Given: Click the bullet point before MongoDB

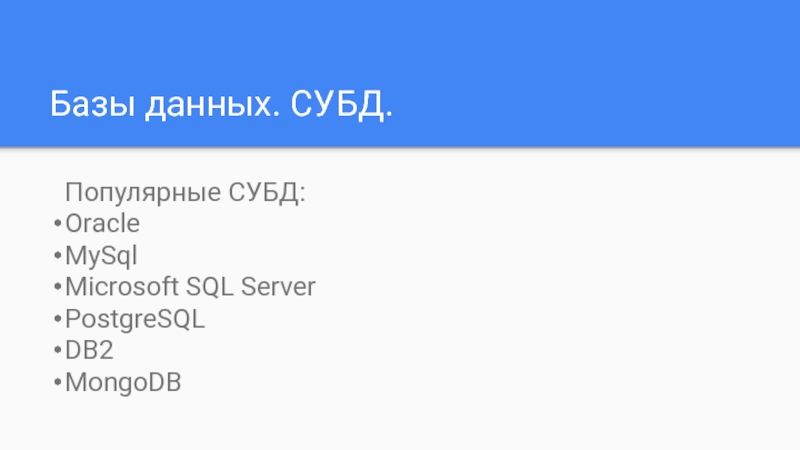Looking at the screenshot, I should tap(57, 384).
